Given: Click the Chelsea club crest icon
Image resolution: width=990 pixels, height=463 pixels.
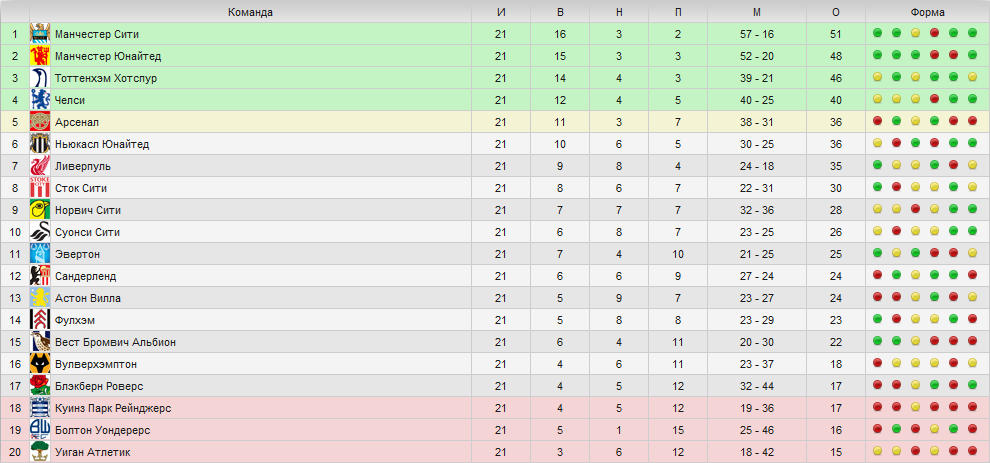Looking at the screenshot, I should (x=40, y=100).
